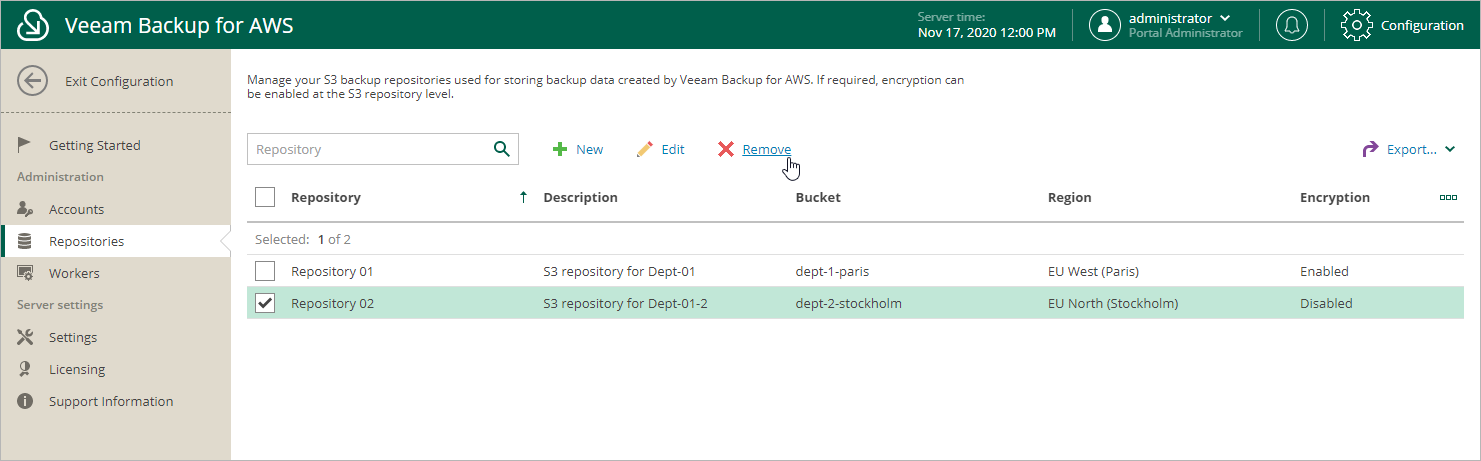Click Exit Configuration link
This screenshot has width=1481, height=461.
(x=119, y=82)
